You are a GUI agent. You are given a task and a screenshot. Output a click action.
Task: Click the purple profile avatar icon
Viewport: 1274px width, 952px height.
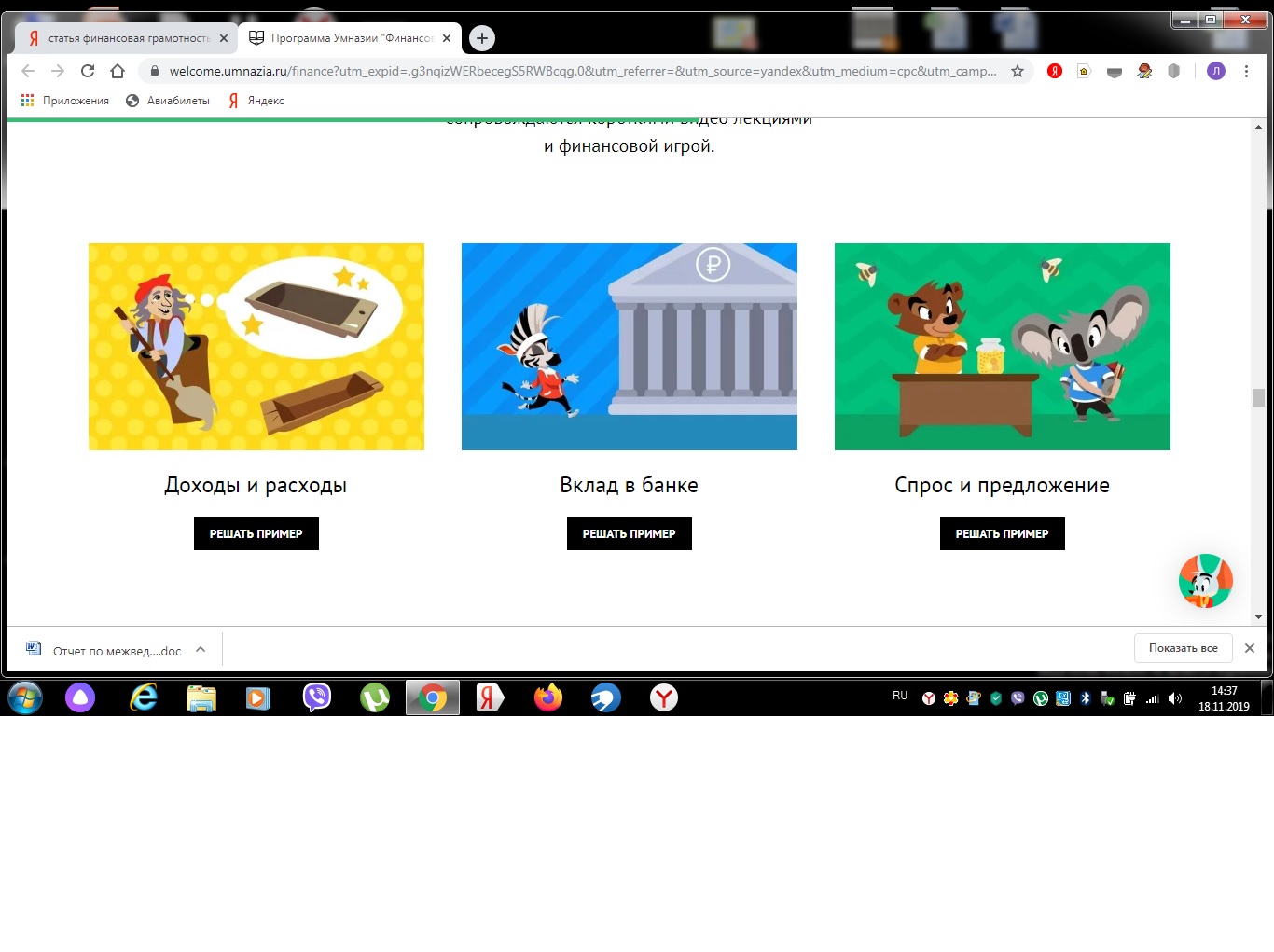tap(1215, 71)
